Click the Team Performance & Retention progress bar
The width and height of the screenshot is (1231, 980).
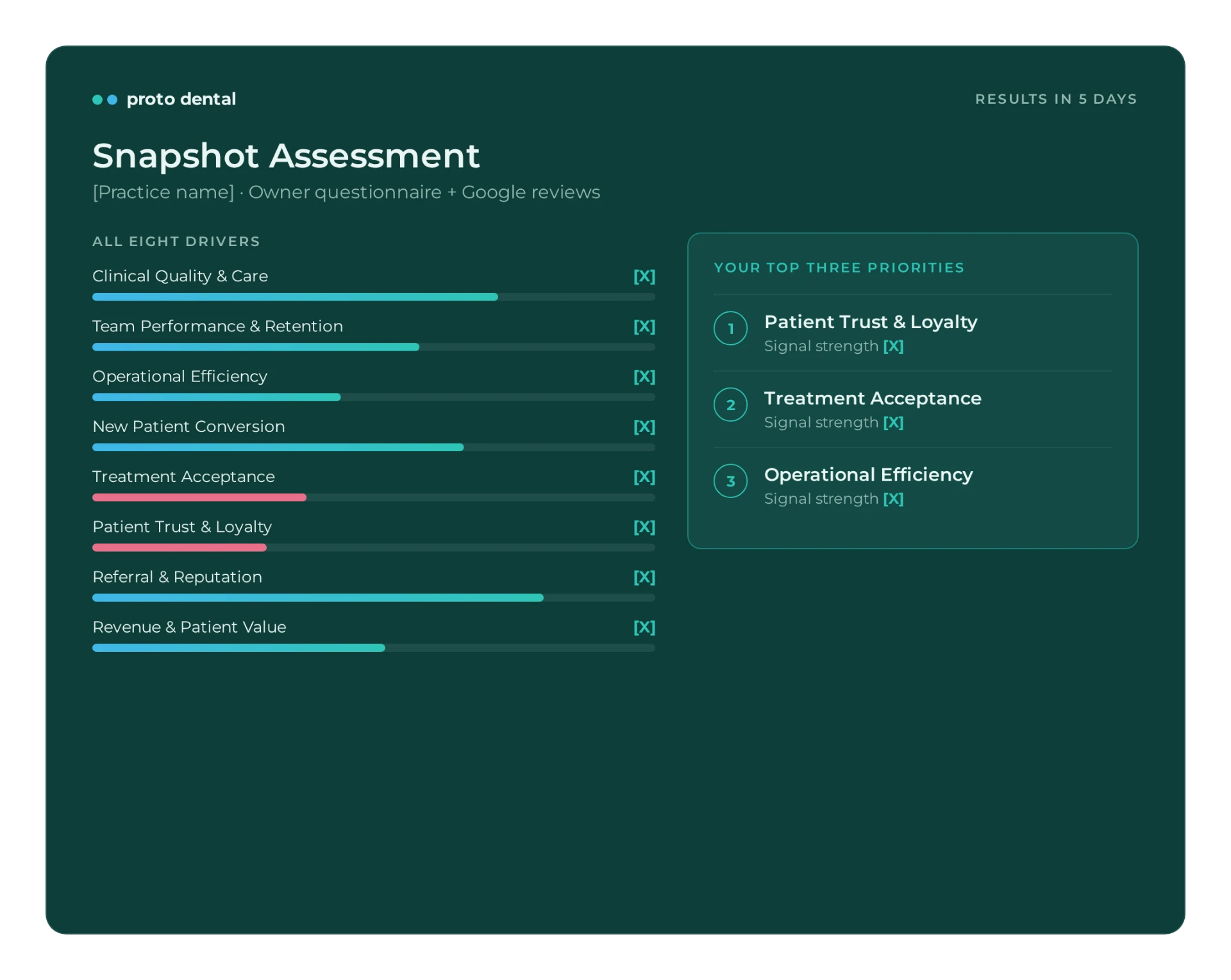tap(374, 347)
